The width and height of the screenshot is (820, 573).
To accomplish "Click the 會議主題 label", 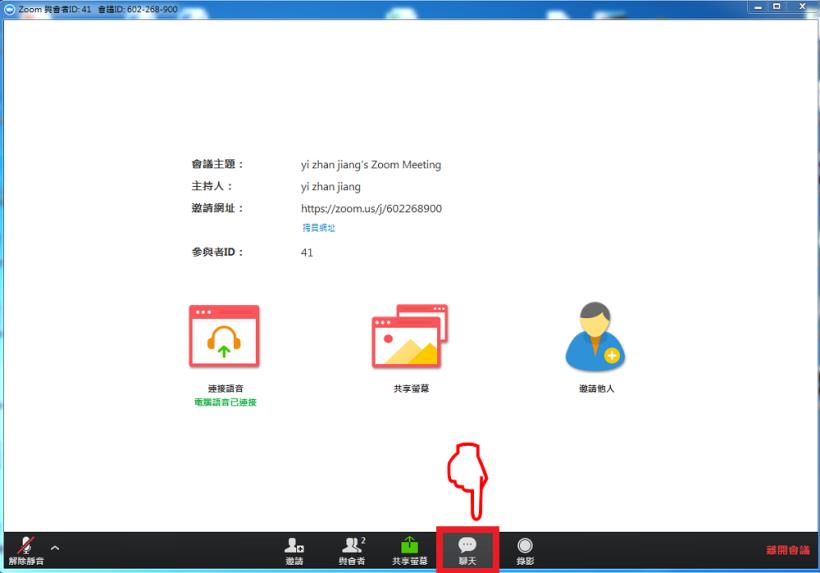I will coord(217,164).
